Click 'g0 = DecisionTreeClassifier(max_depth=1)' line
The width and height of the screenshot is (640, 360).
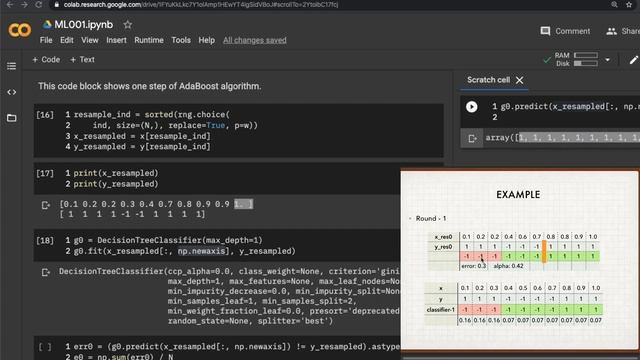tap(168, 240)
